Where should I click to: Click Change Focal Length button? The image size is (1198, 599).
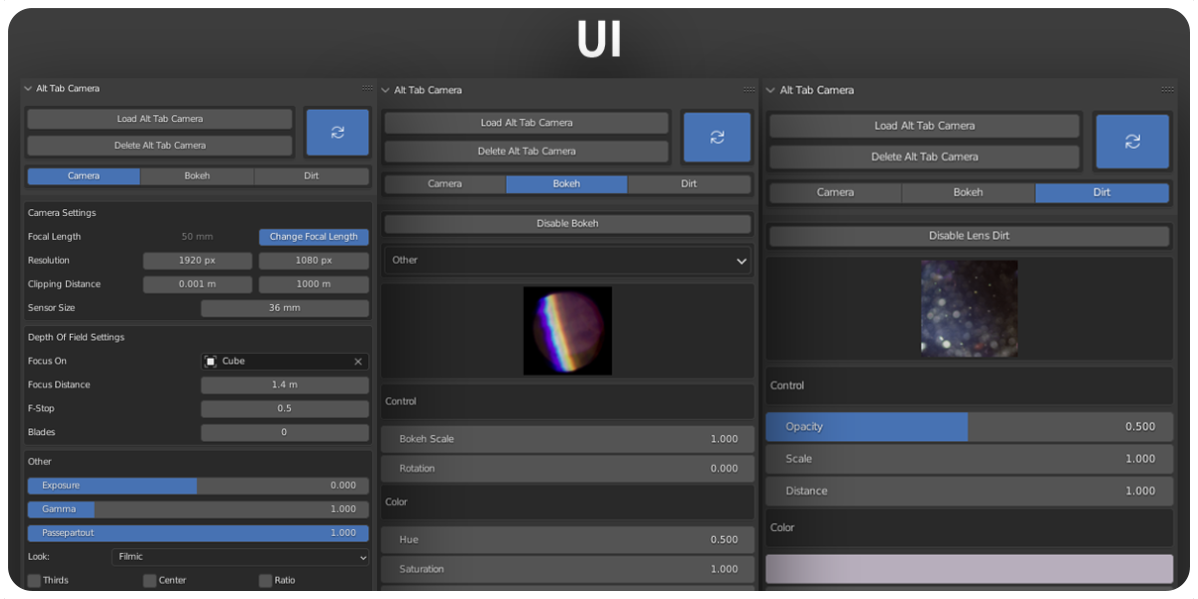(314, 237)
